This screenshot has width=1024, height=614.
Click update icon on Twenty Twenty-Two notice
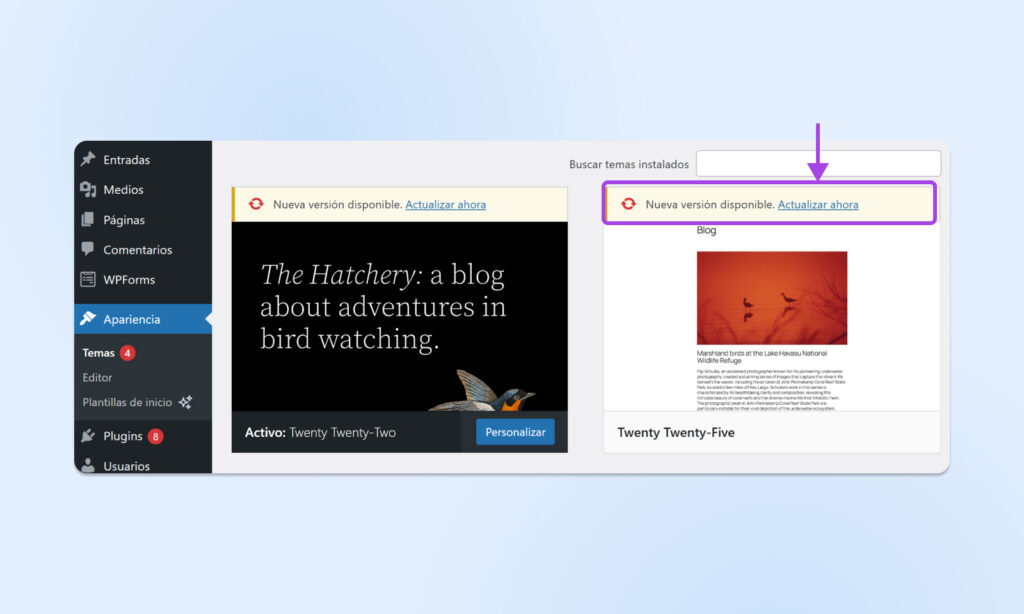(x=256, y=204)
